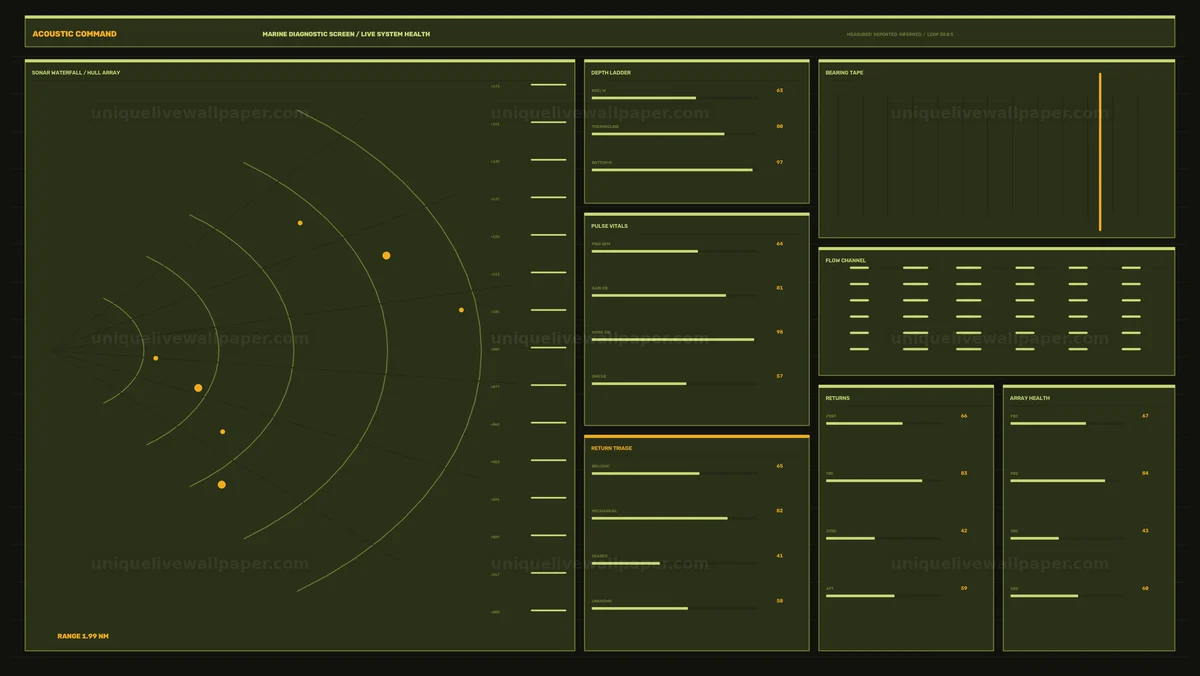
Task: Open the Depth Ladder panel title
Action: click(x=611, y=73)
